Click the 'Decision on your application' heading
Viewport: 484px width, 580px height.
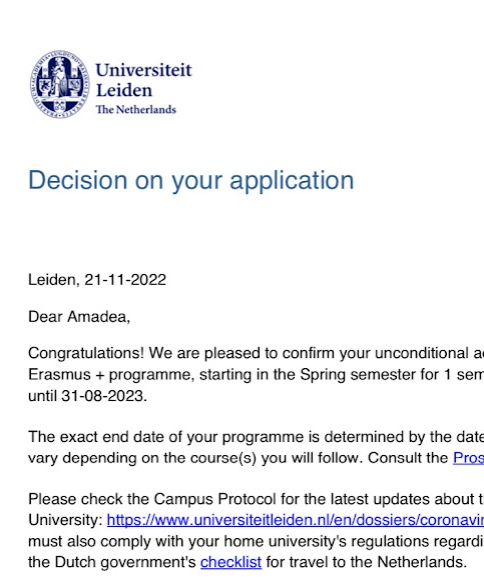coord(191,181)
